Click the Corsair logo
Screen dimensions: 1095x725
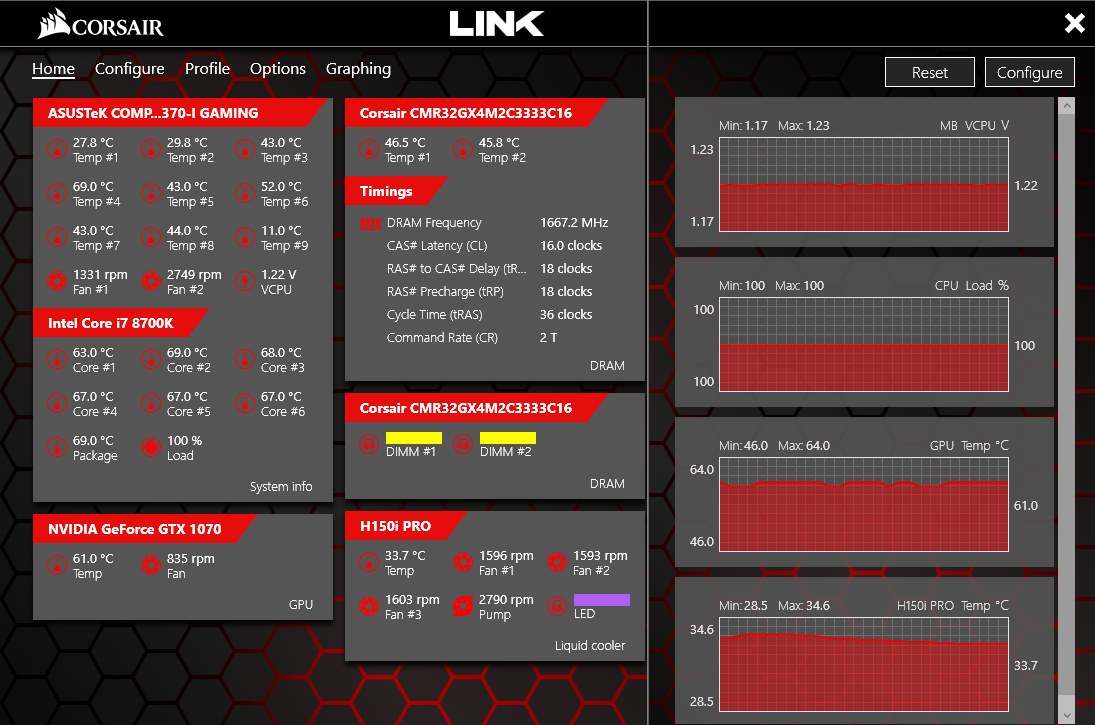(101, 24)
